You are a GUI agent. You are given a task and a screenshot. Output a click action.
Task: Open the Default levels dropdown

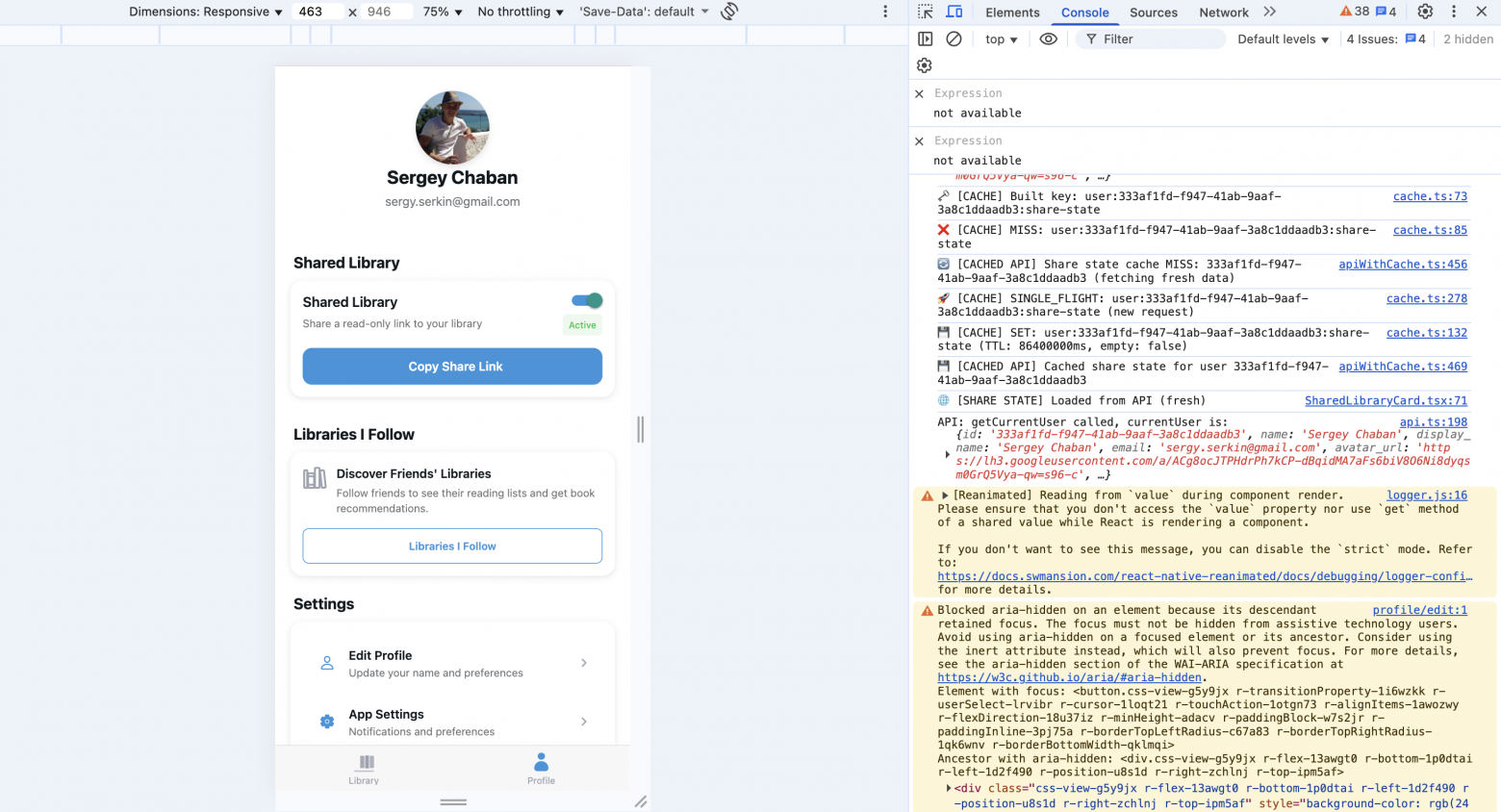click(1283, 39)
